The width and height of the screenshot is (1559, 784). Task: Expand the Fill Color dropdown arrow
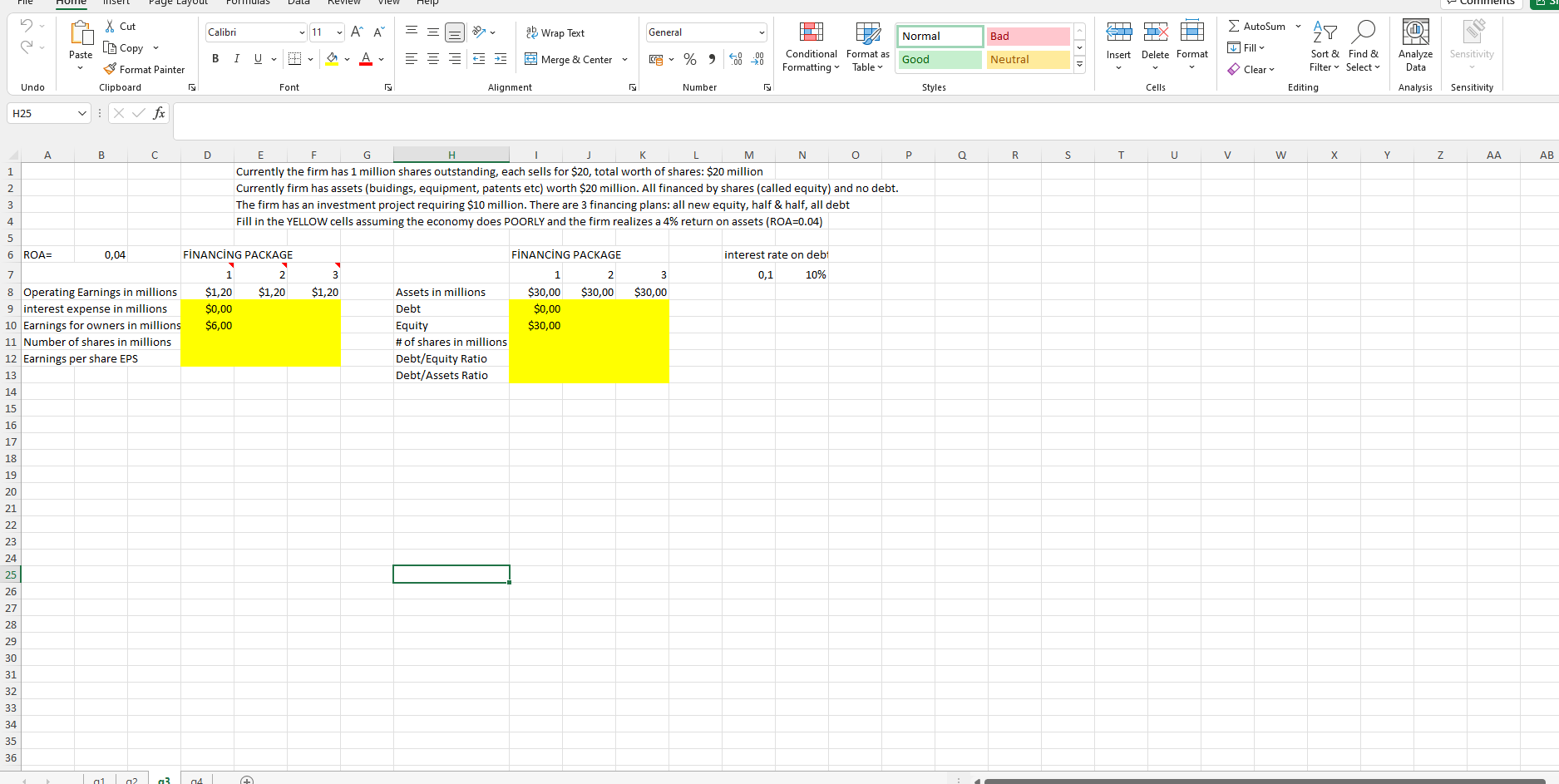pos(347,59)
